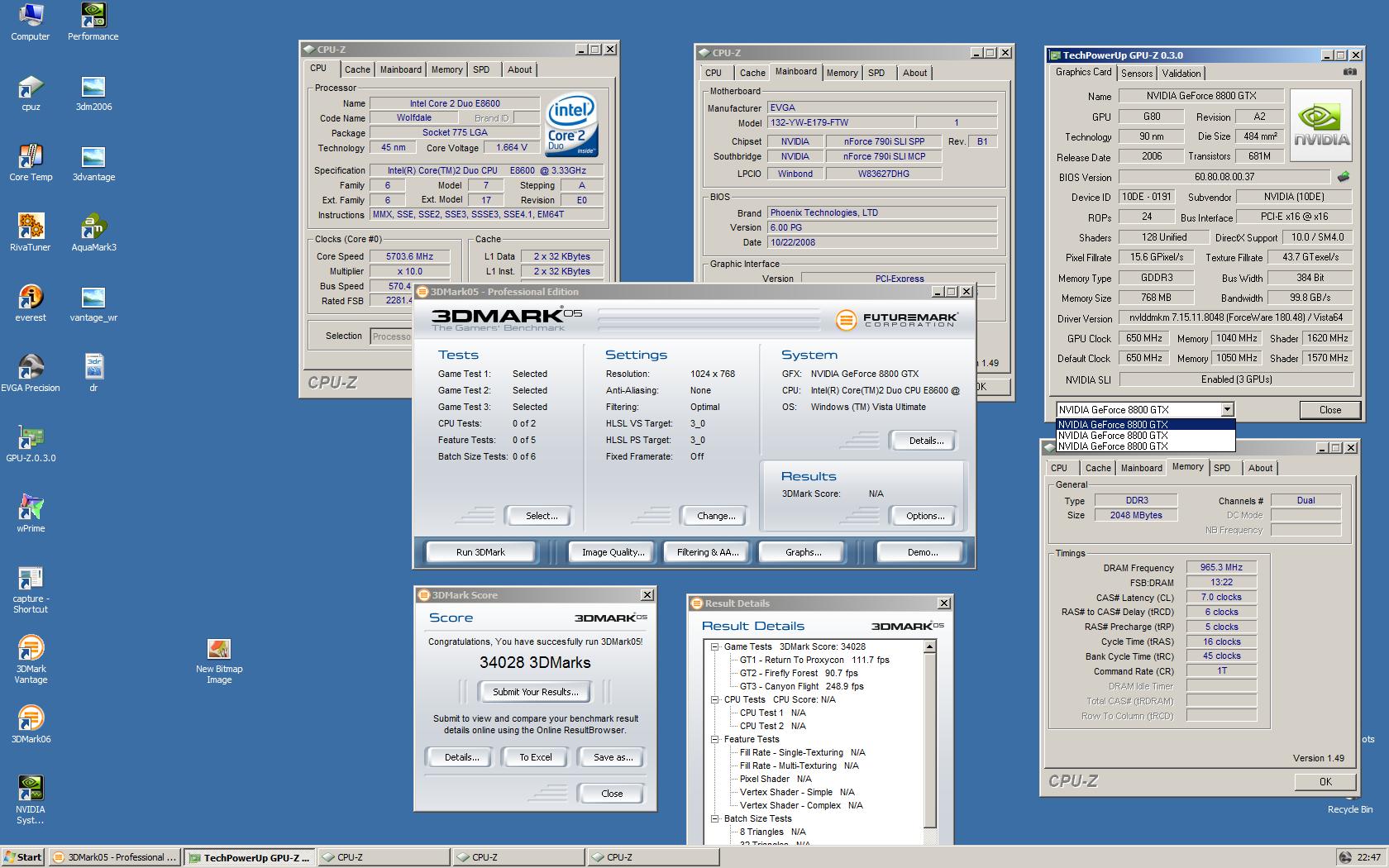Open the New Bitmap Image file

coord(219,661)
